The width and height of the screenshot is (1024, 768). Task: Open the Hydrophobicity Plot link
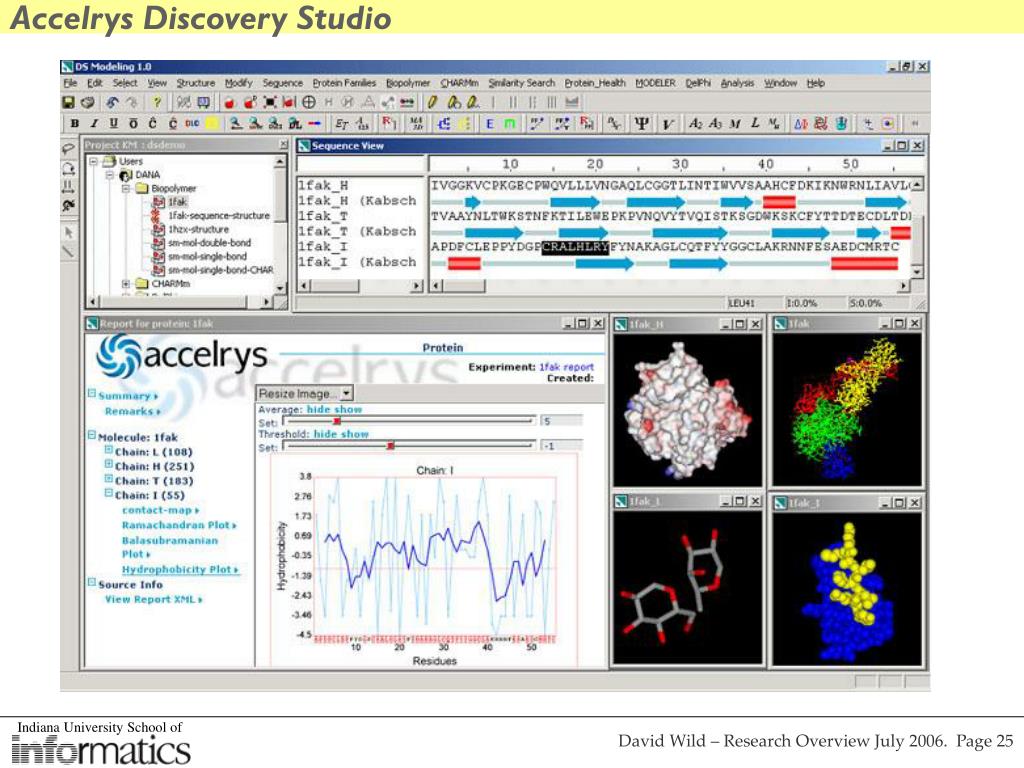(180, 569)
